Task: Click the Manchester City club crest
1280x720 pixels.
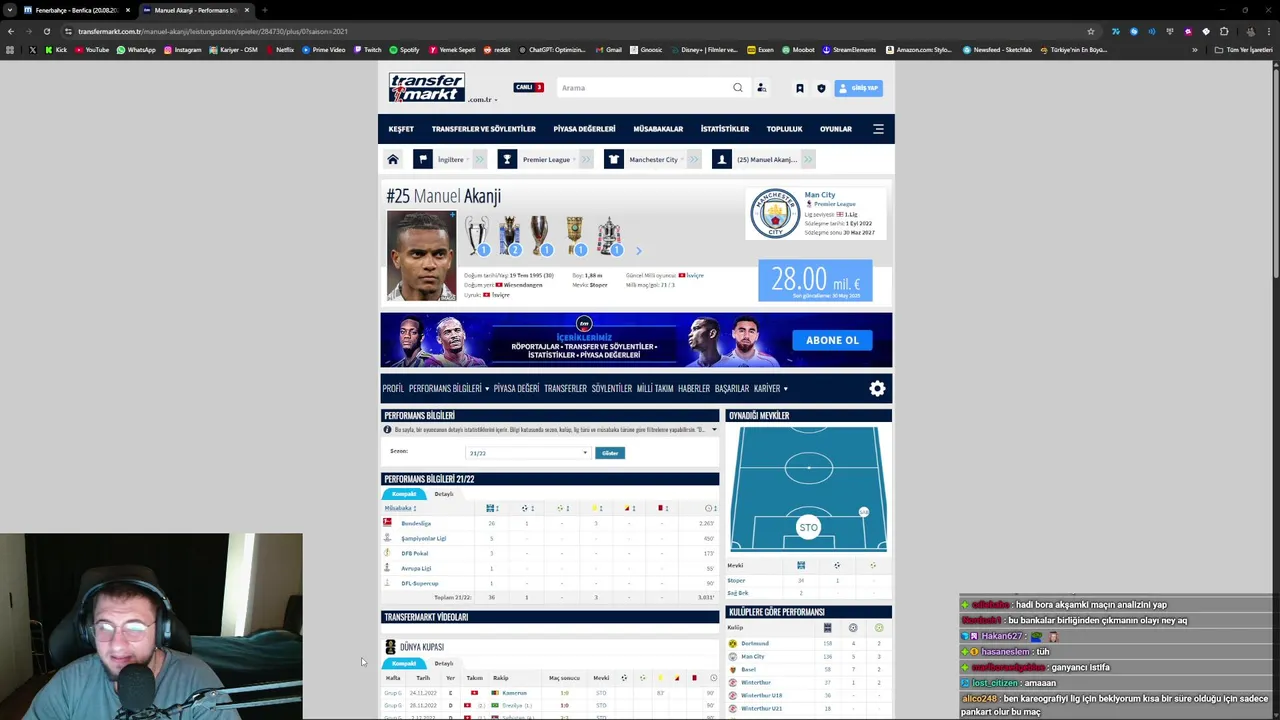Action: coord(775,214)
